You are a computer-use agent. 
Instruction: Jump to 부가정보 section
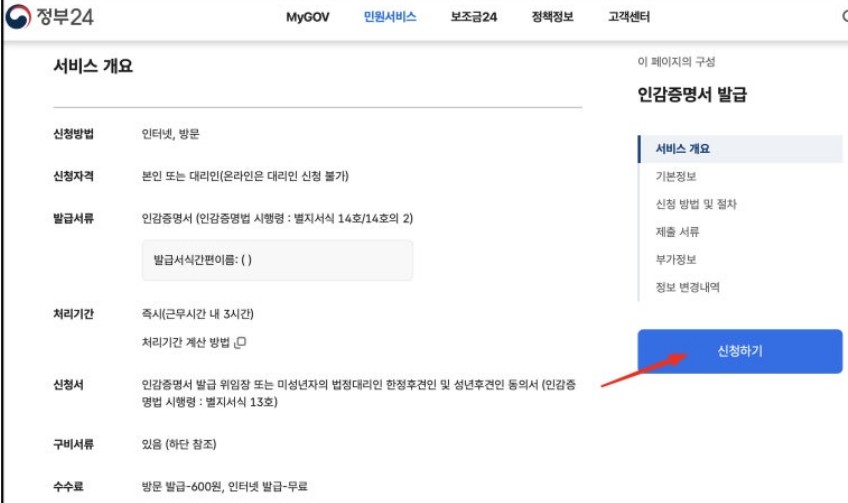pos(675,260)
